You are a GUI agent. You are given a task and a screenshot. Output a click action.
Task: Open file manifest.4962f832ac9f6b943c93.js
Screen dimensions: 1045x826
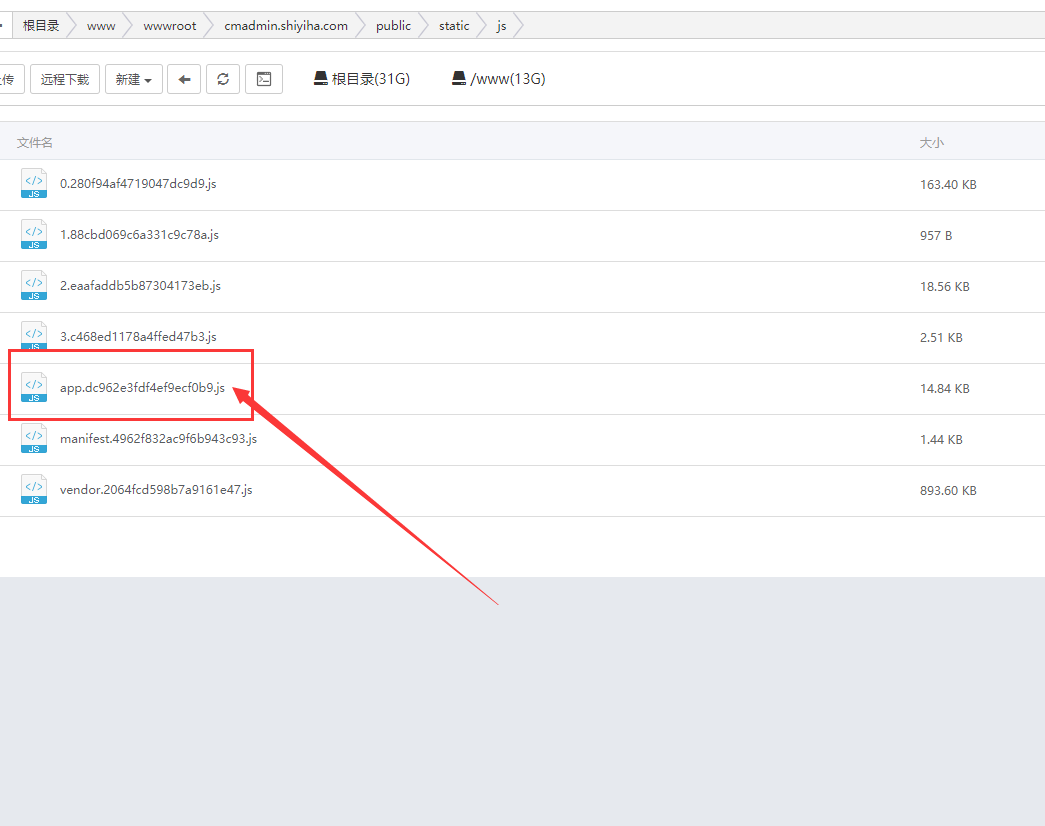click(x=159, y=439)
